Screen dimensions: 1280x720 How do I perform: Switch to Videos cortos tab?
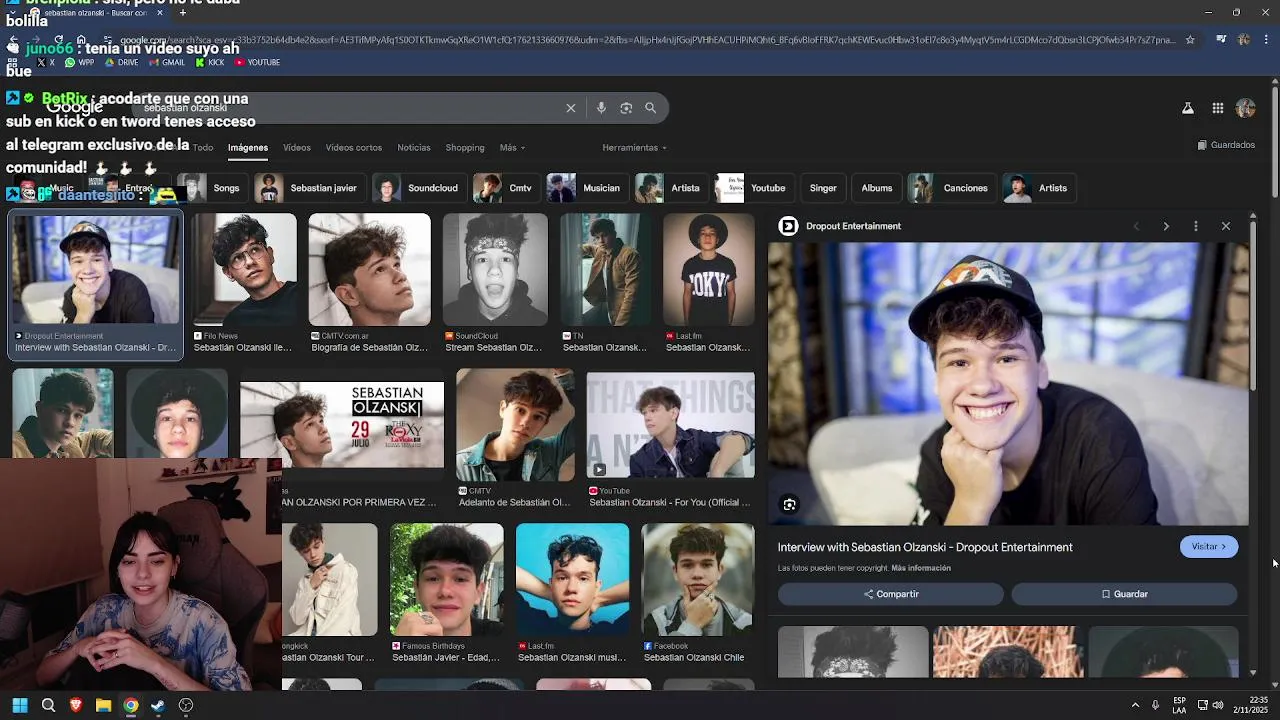[x=354, y=147]
